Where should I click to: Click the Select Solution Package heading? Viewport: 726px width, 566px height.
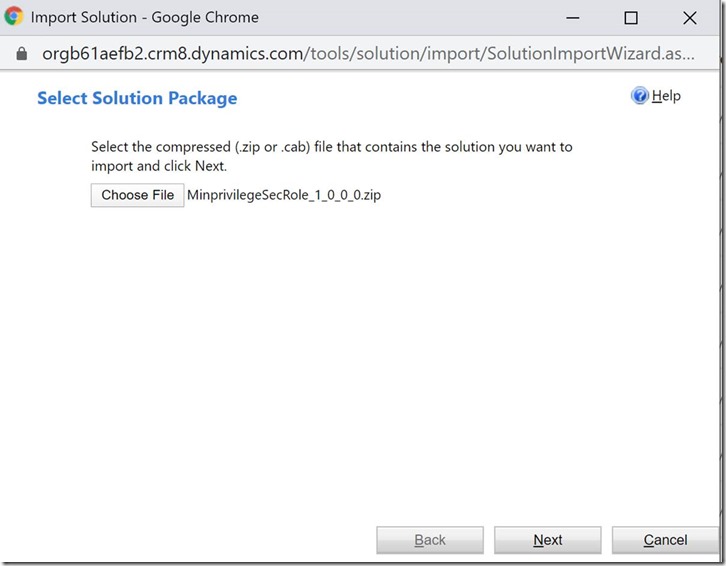tap(137, 98)
